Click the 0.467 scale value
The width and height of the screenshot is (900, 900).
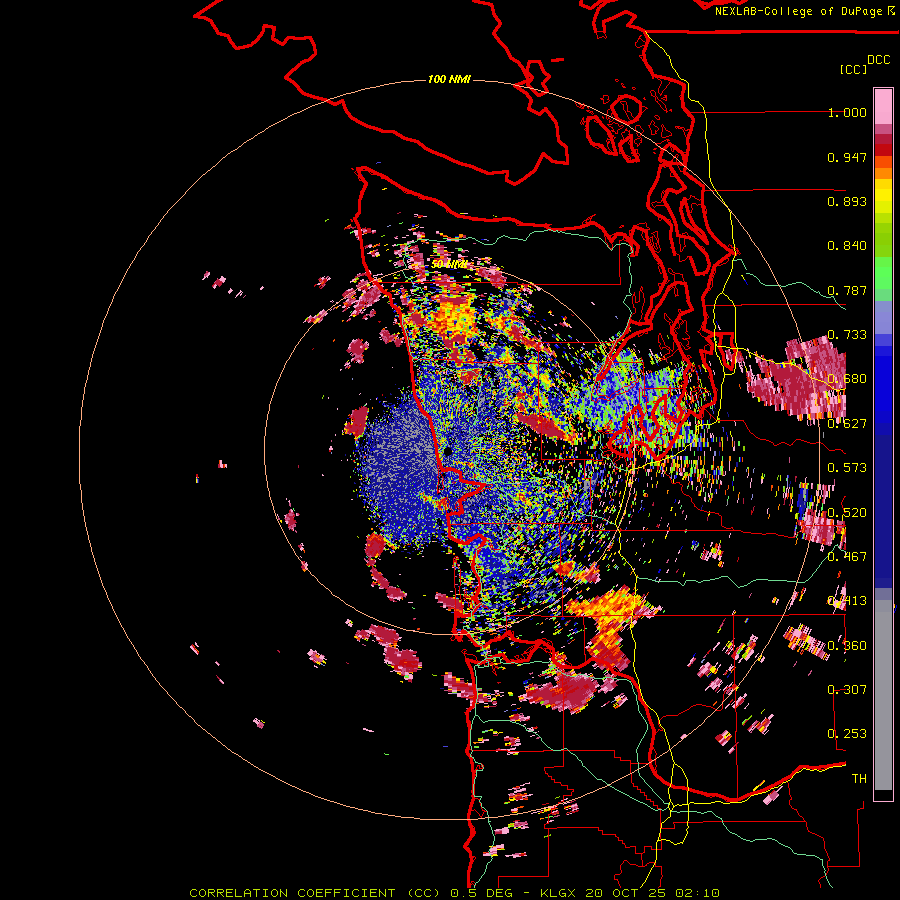[x=847, y=557]
